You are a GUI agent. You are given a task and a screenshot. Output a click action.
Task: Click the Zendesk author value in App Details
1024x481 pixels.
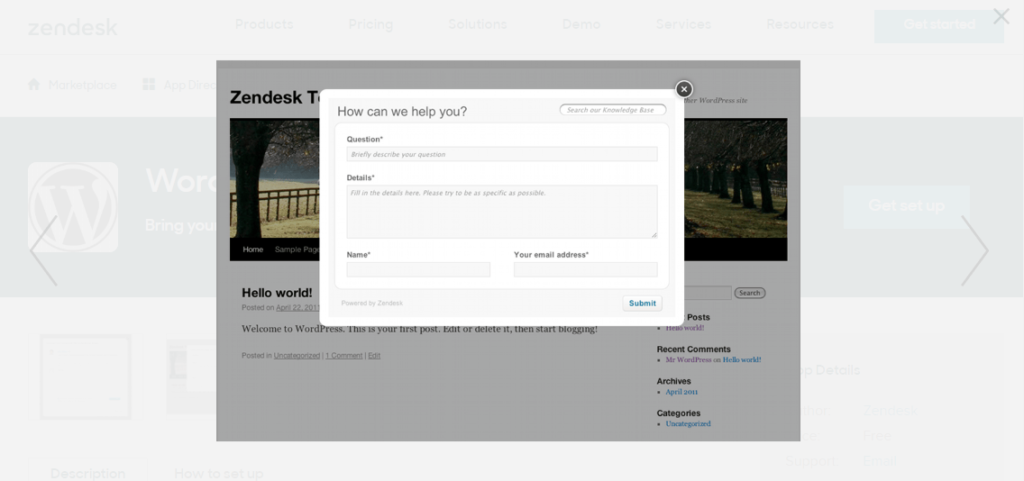tap(889, 411)
